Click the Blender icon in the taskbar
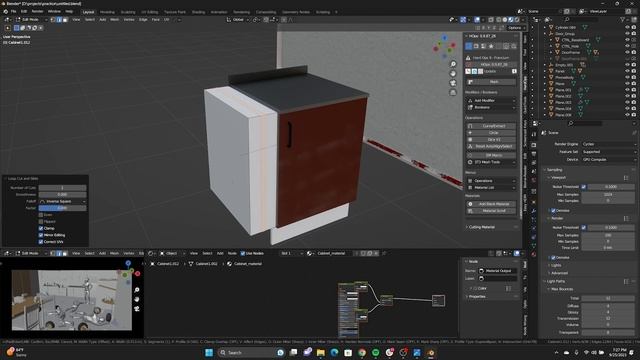 tap(431, 352)
